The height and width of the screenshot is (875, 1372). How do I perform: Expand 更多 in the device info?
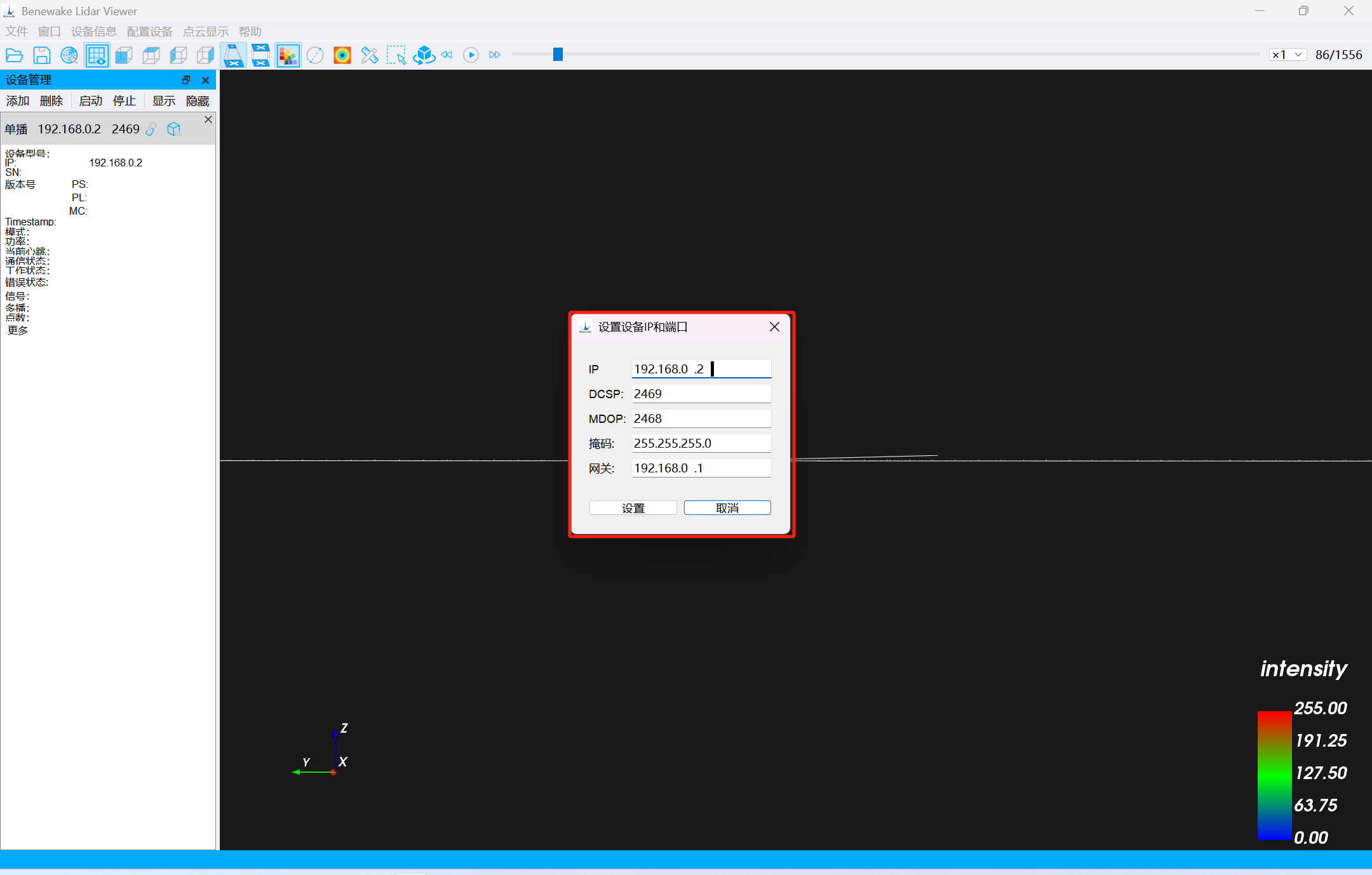click(x=18, y=330)
